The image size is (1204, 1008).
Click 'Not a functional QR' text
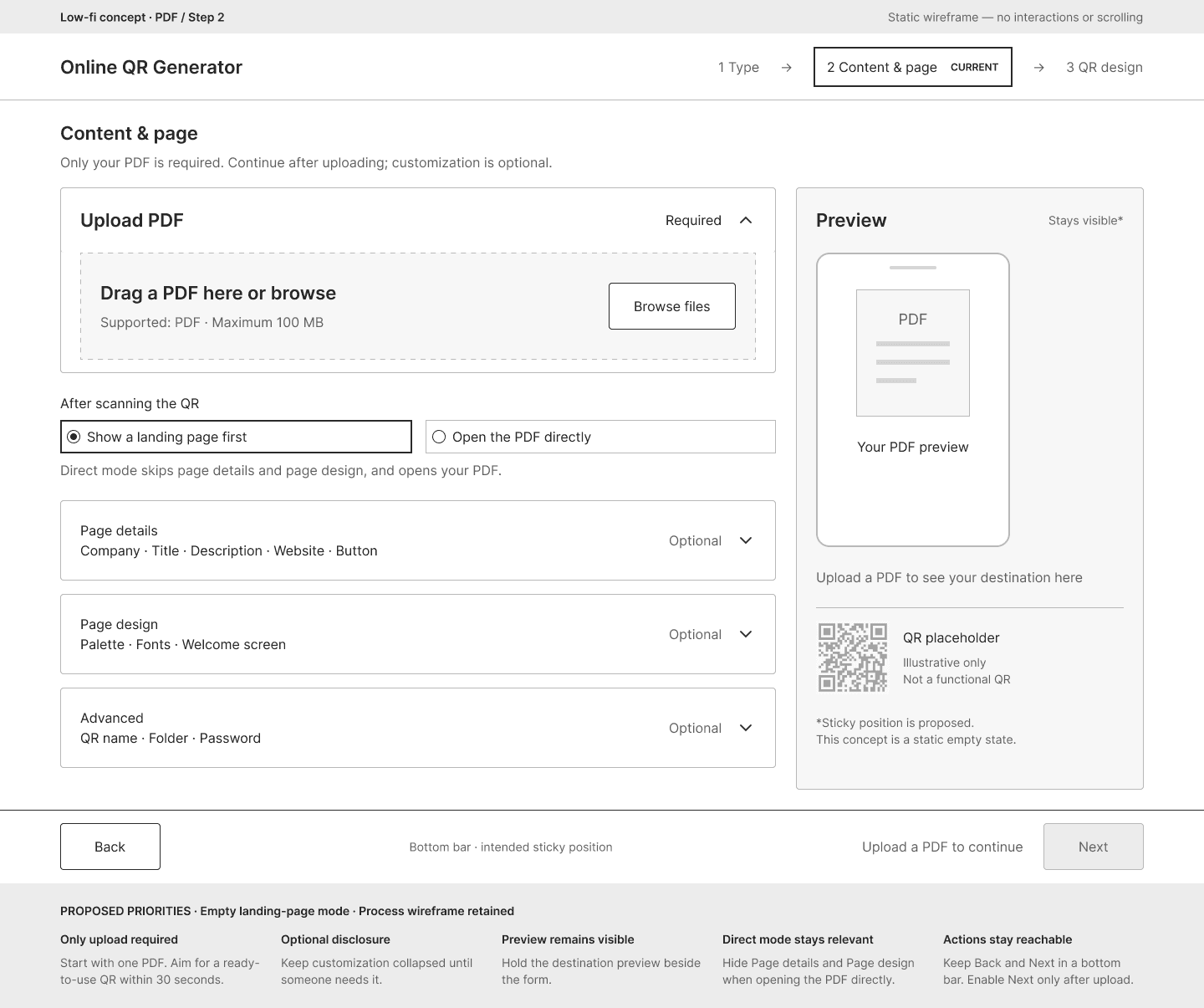pos(957,679)
